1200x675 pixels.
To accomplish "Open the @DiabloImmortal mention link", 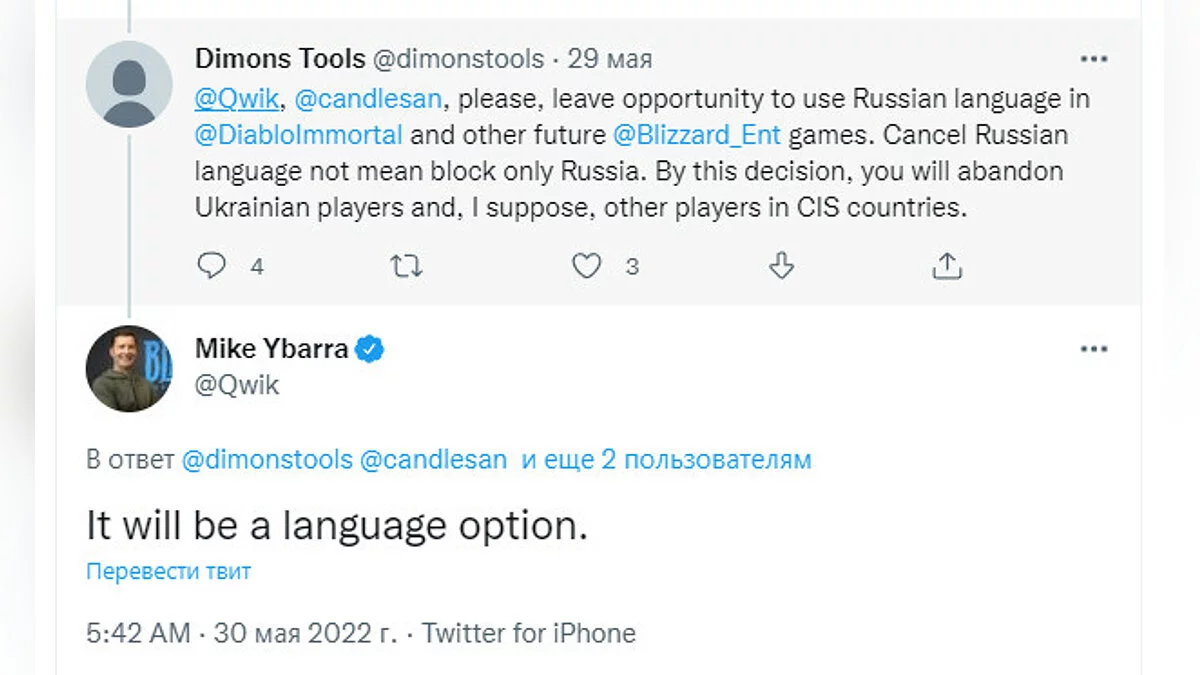I will tap(299, 134).
